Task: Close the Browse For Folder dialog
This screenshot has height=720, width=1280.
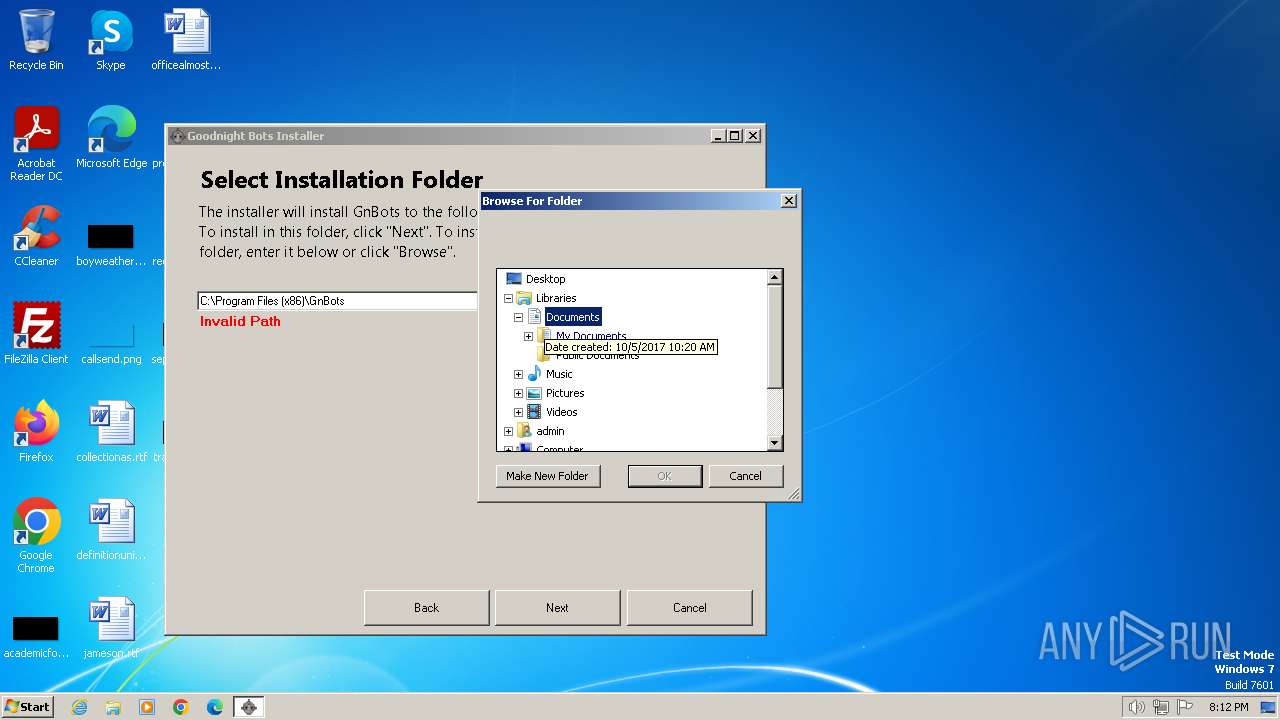Action: pyautogui.click(x=788, y=201)
